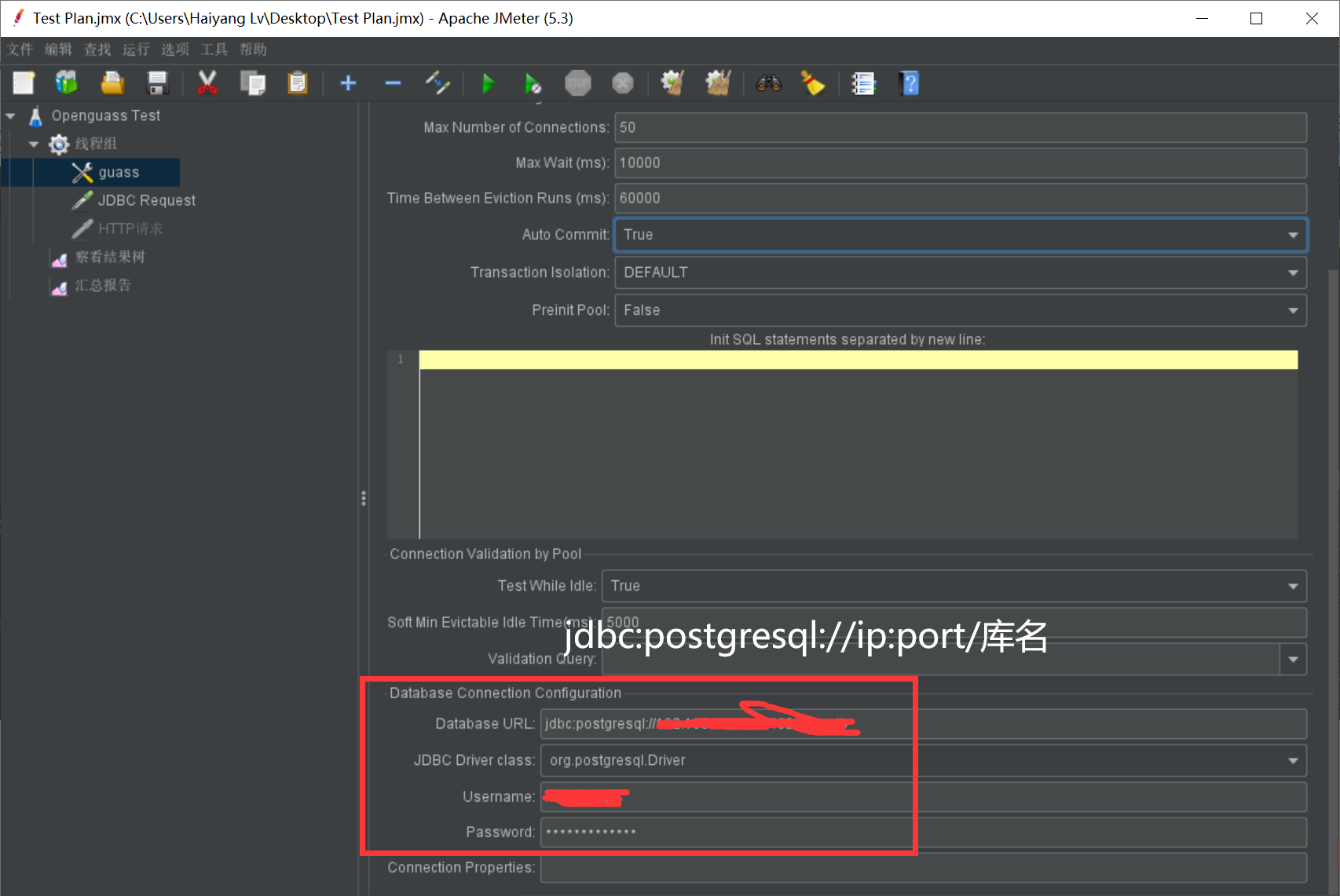Click the Cut scissors icon

(x=207, y=82)
